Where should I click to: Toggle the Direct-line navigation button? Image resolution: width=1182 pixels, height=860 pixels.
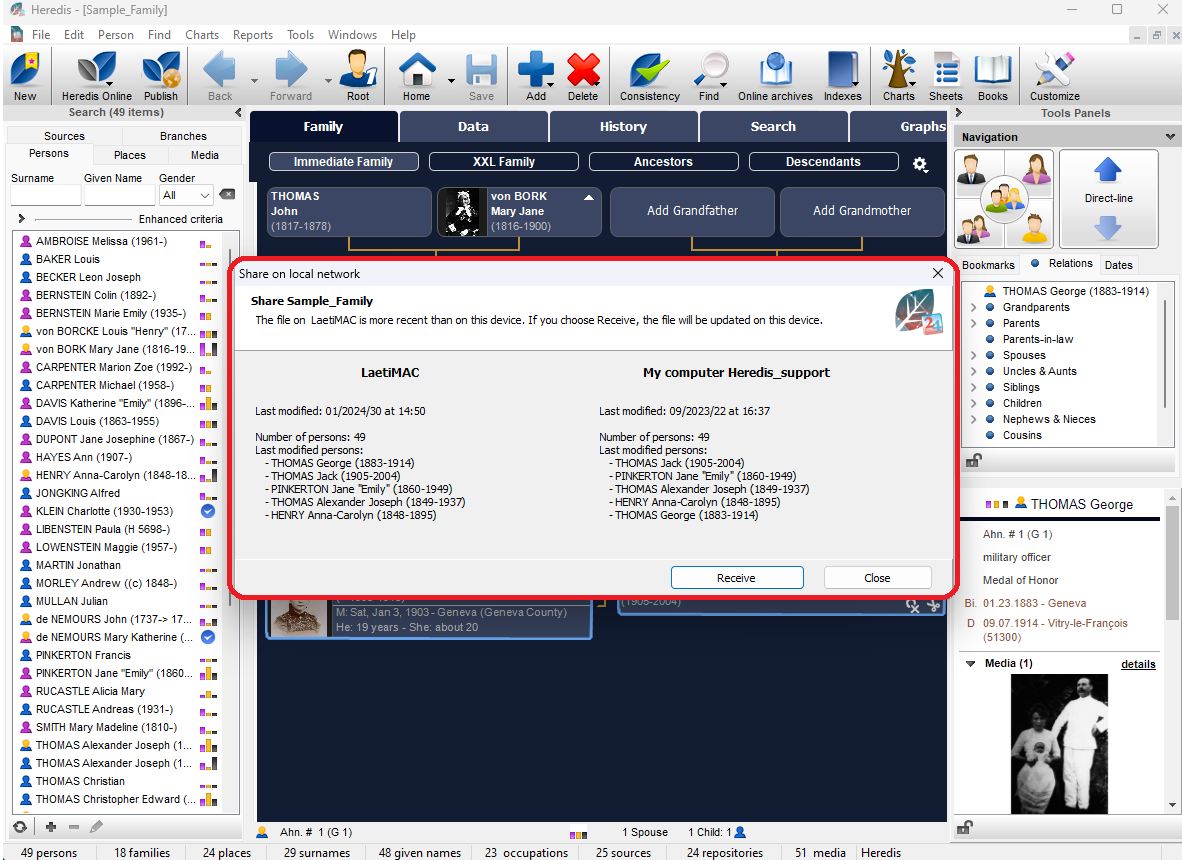1108,199
